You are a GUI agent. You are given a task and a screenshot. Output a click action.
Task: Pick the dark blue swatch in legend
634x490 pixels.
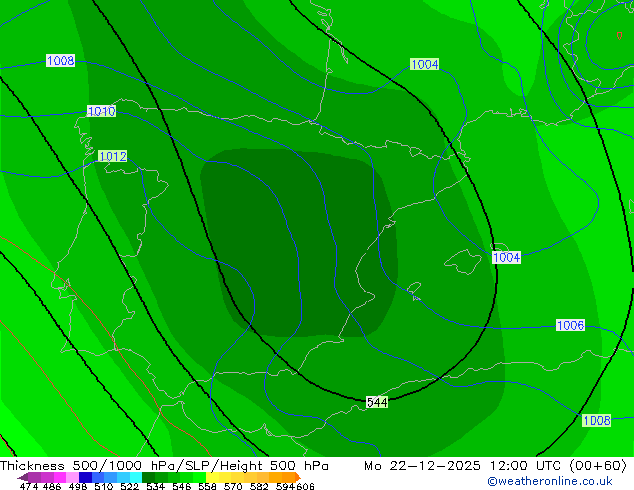click(85, 477)
